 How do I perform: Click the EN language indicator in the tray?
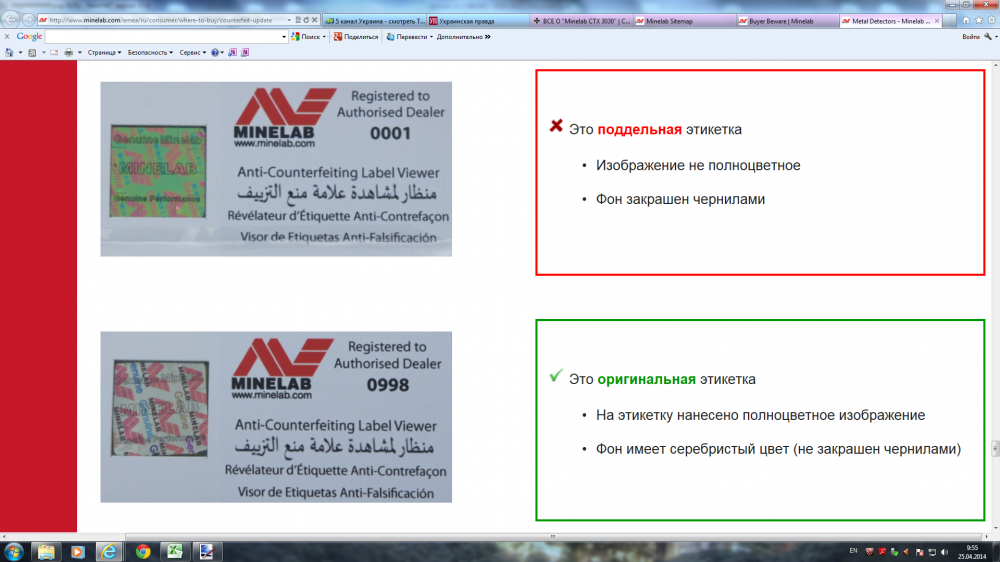tap(853, 551)
